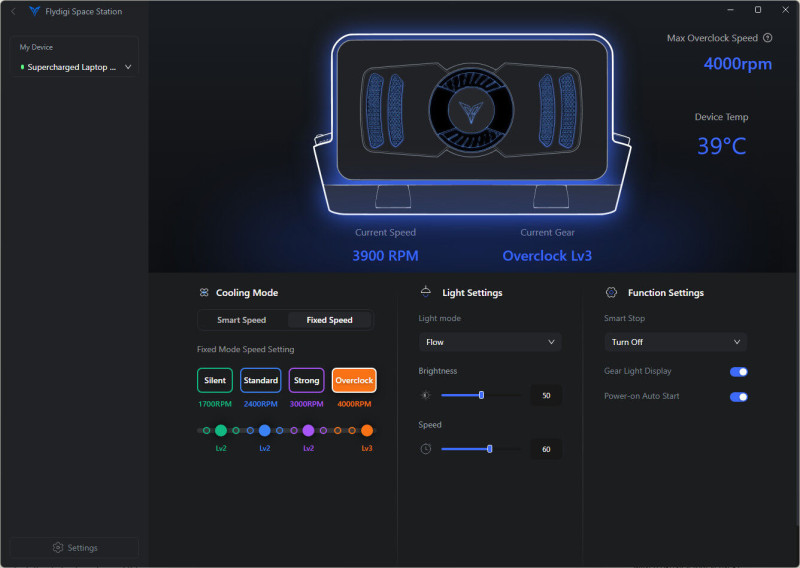This screenshot has width=800, height=568.
Task: Toggle Gear Light Display switch
Action: (x=738, y=372)
